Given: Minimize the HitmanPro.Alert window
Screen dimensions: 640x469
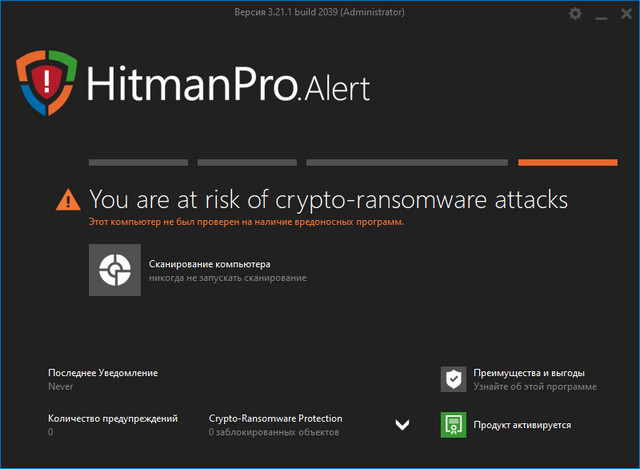Looking at the screenshot, I should 600,14.
